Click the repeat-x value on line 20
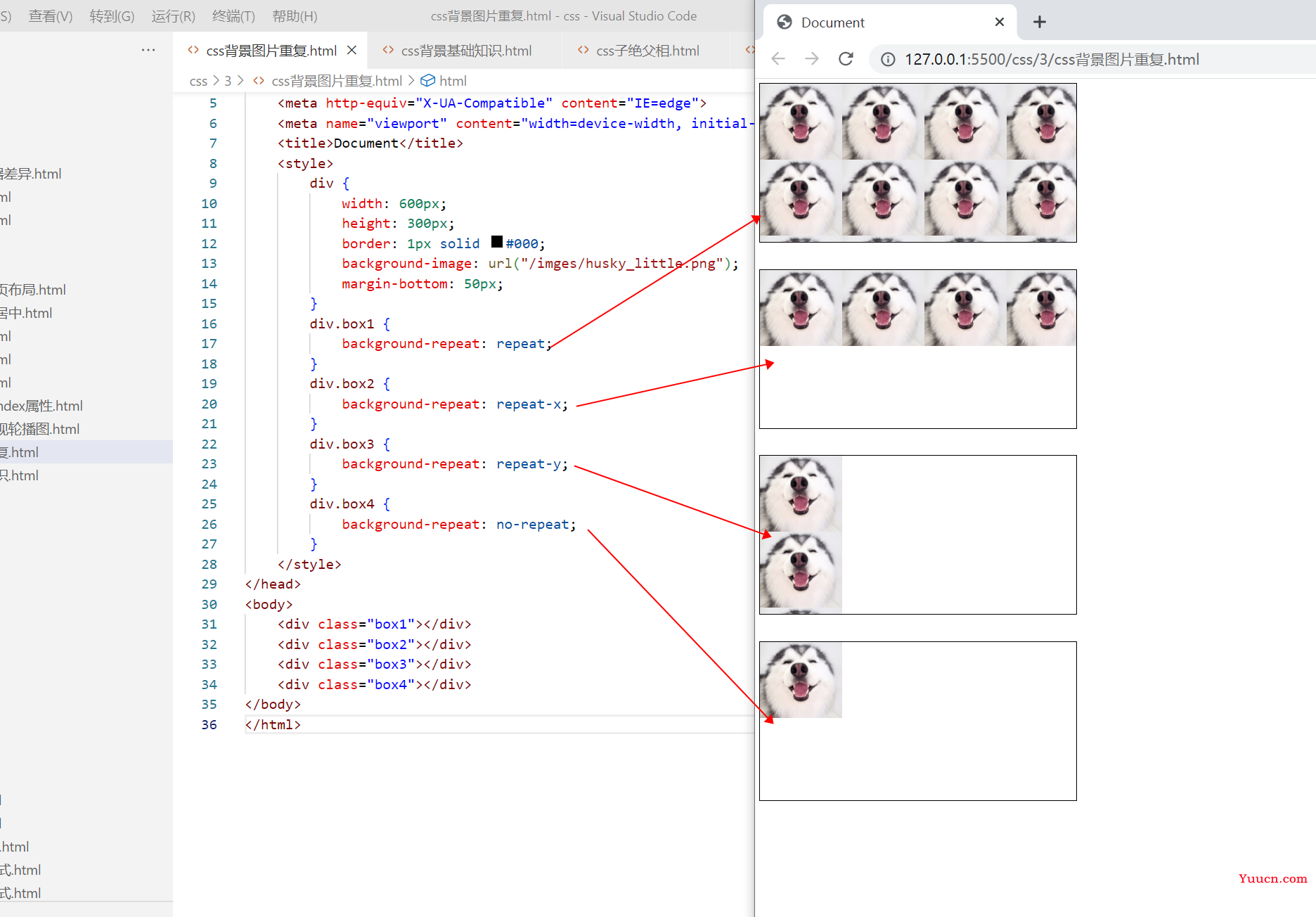Viewport: 1316px width, 917px height. click(529, 404)
